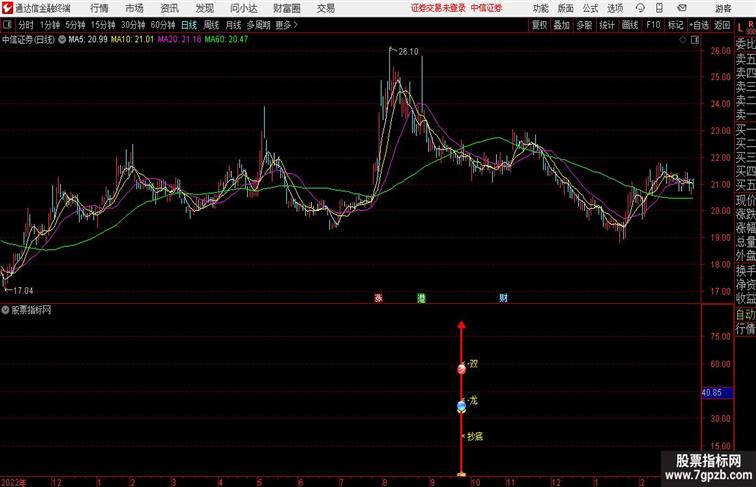
Task: Switch to the 1分钟 period tab
Action: [49, 25]
